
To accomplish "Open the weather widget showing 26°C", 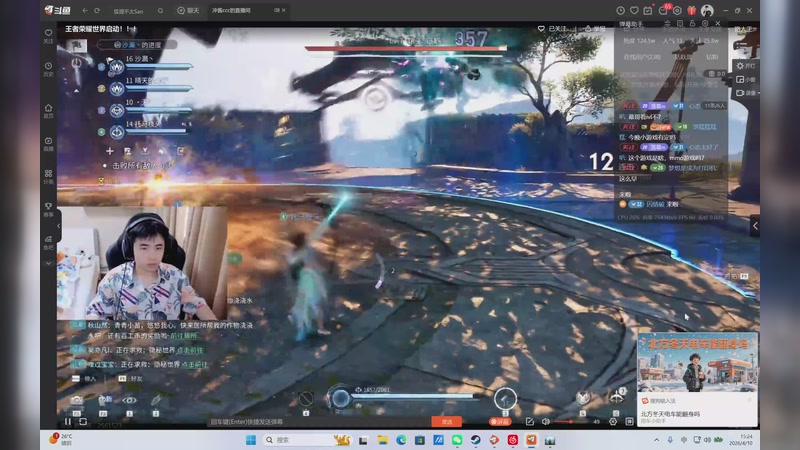I will coord(61,440).
